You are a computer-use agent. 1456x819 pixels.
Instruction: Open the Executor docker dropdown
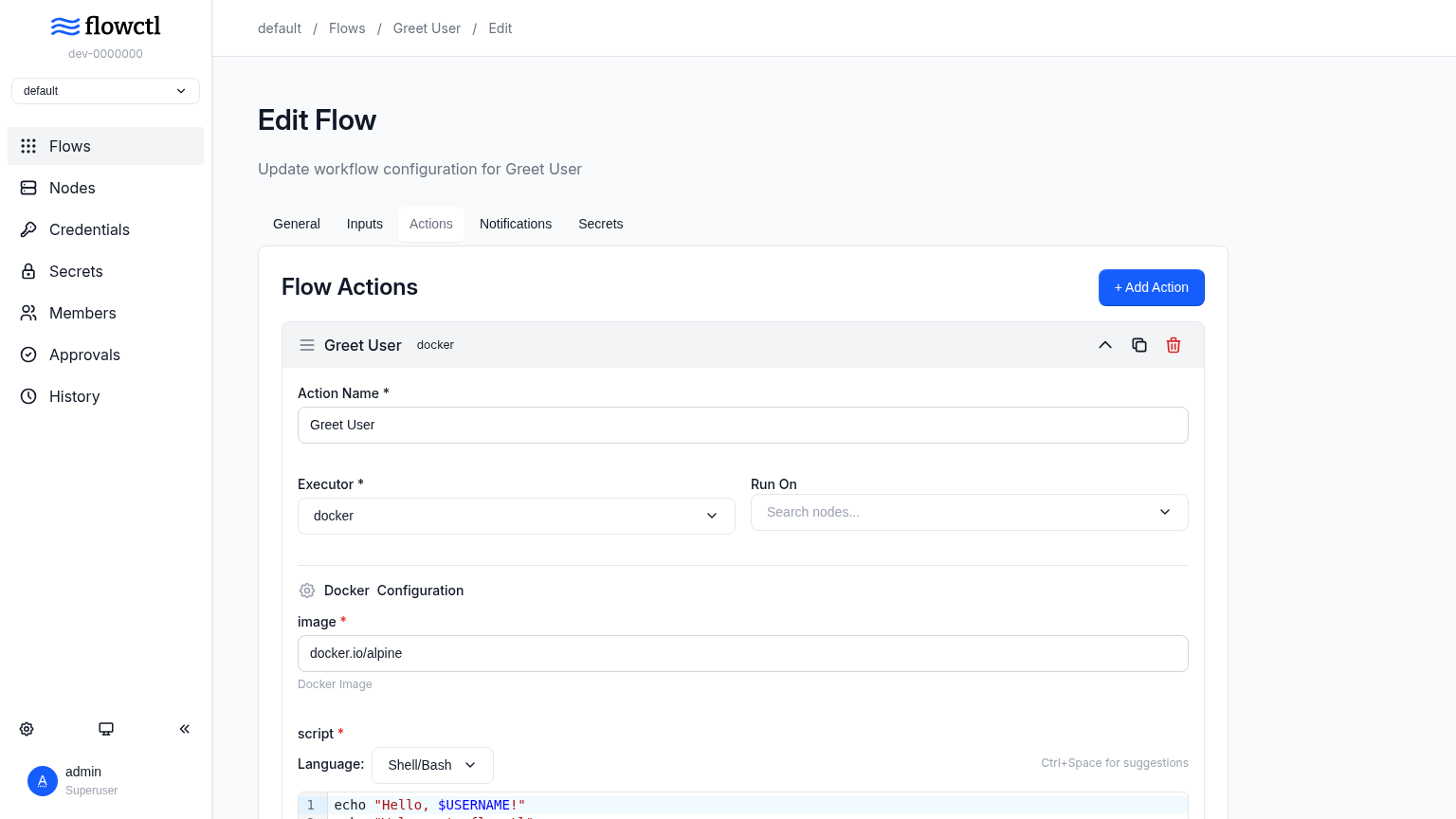click(x=517, y=516)
